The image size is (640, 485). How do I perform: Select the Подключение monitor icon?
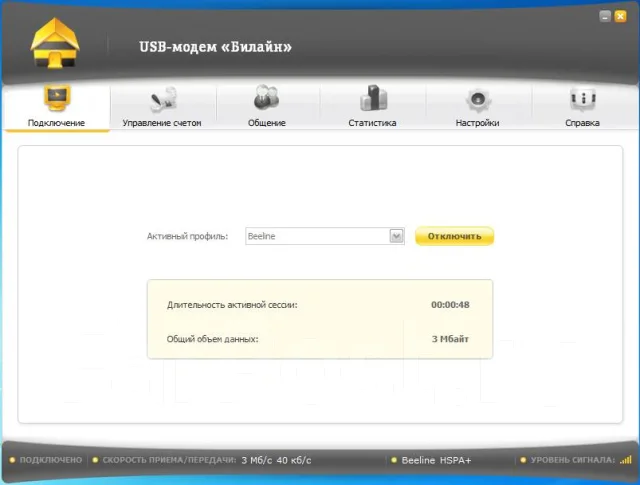tap(57, 98)
